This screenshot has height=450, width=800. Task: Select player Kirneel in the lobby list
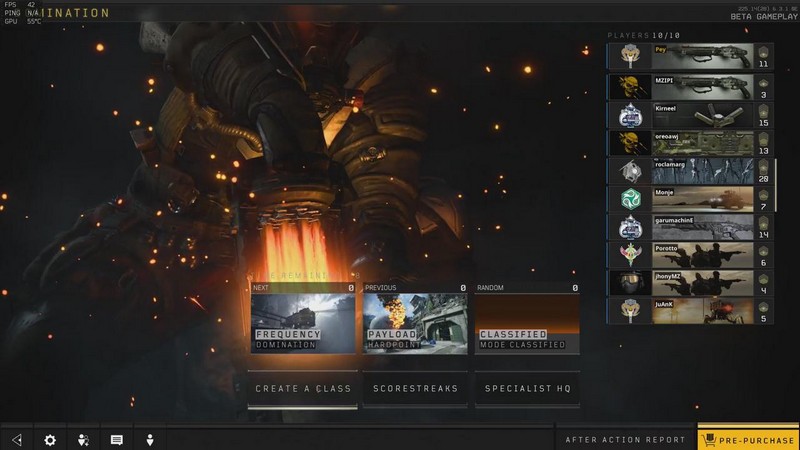pos(701,114)
